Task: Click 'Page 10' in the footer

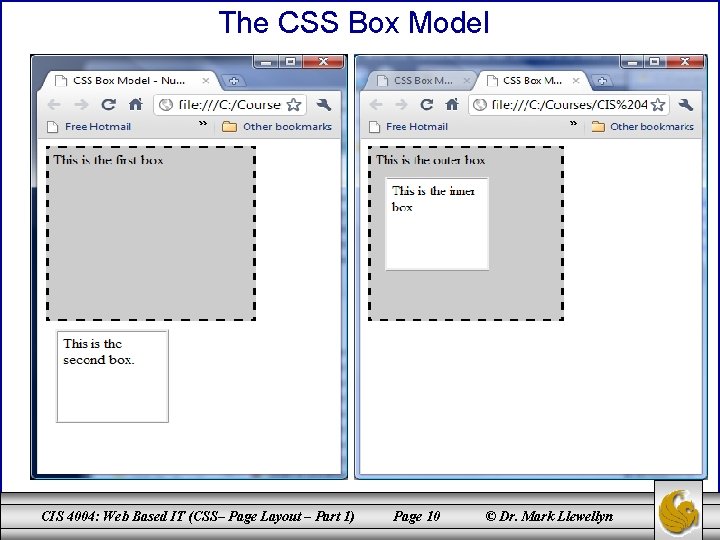Action: point(416,516)
